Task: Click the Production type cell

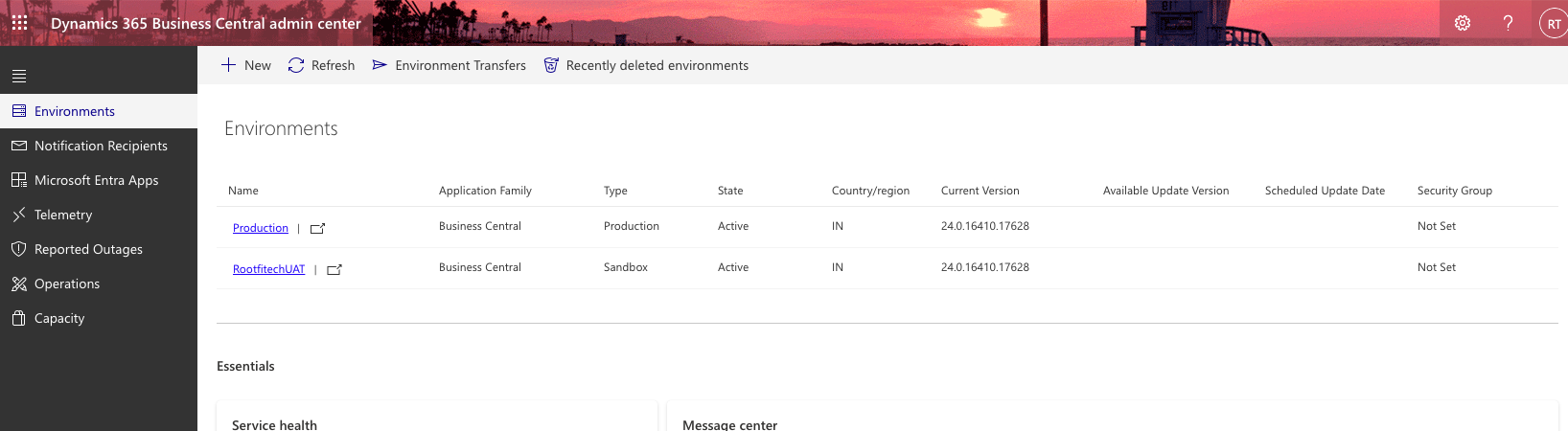Action: point(632,226)
